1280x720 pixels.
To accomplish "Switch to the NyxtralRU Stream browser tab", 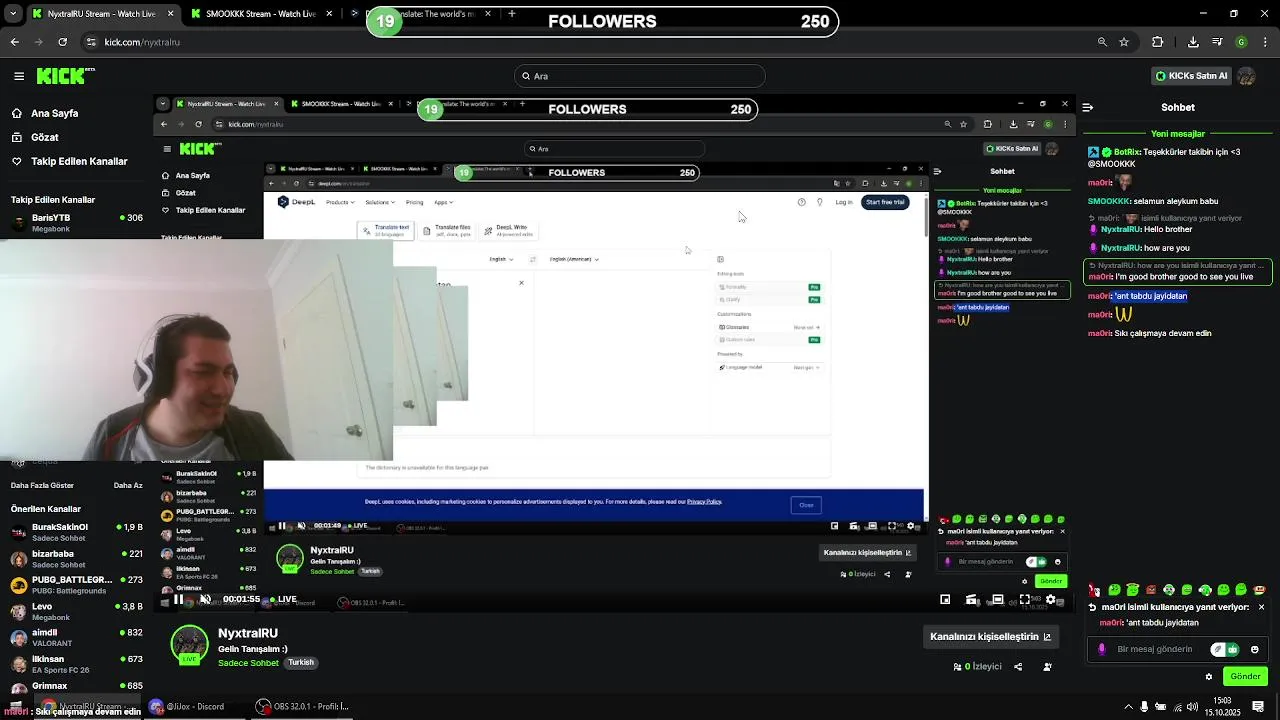I will [x=103, y=14].
